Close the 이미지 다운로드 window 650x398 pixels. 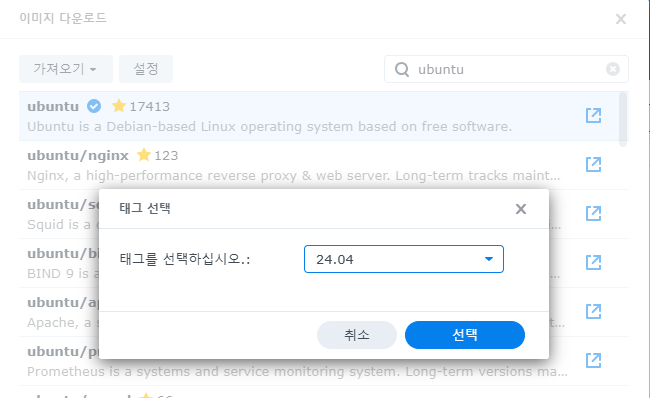pyautogui.click(x=621, y=19)
